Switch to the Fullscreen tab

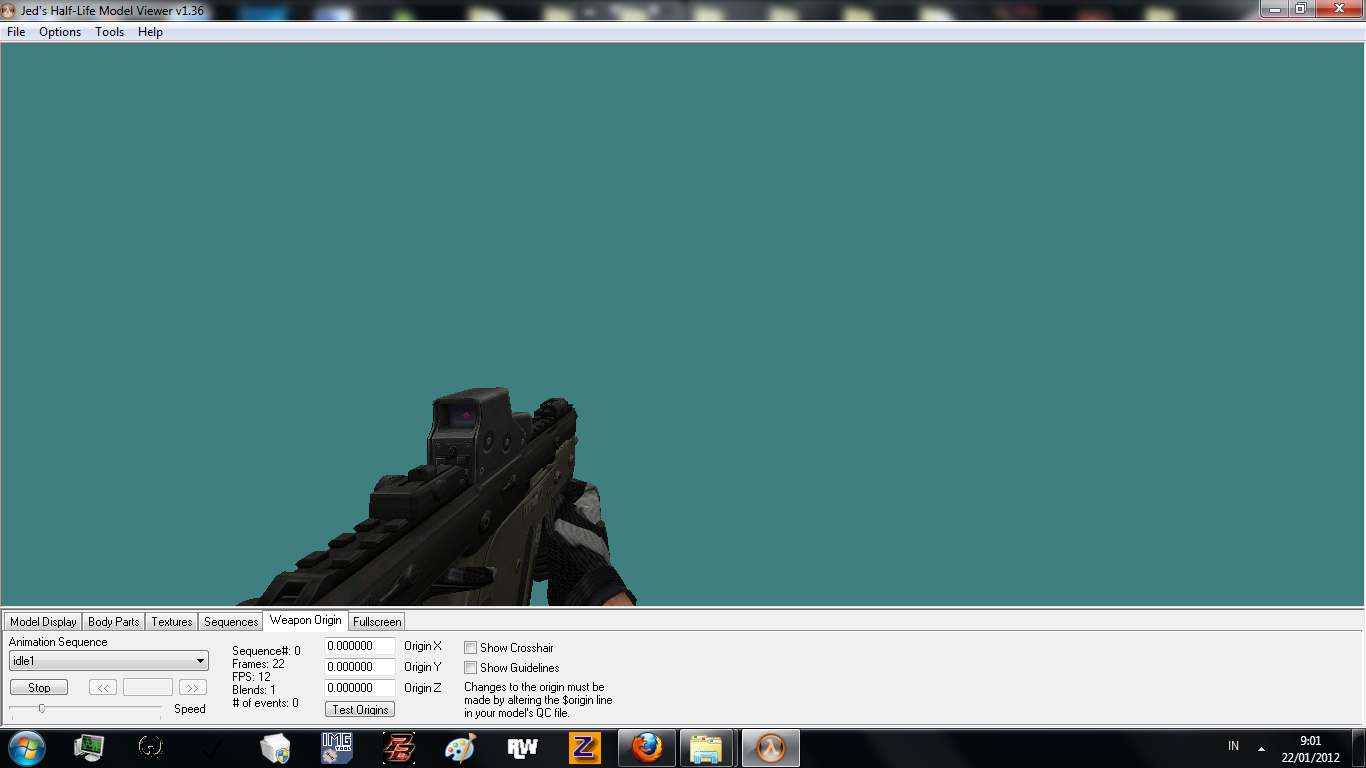click(377, 622)
